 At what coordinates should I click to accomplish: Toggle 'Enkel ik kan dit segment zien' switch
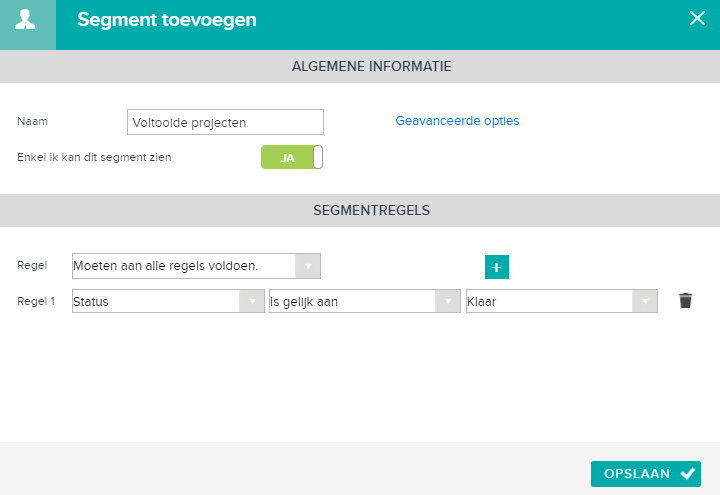(x=292, y=157)
